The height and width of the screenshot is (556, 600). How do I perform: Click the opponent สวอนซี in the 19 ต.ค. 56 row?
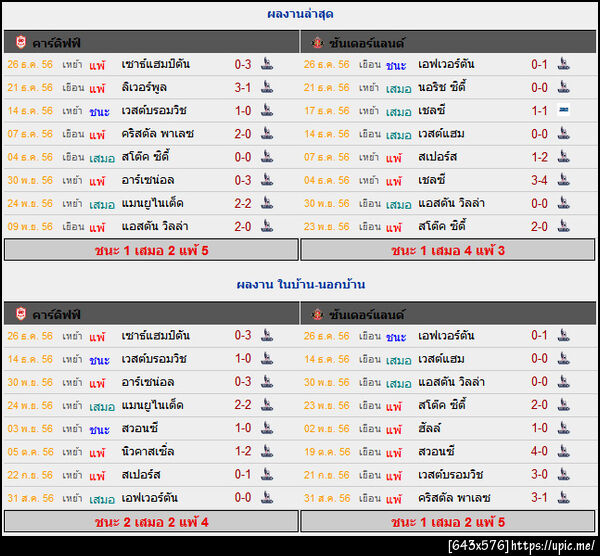click(x=436, y=452)
